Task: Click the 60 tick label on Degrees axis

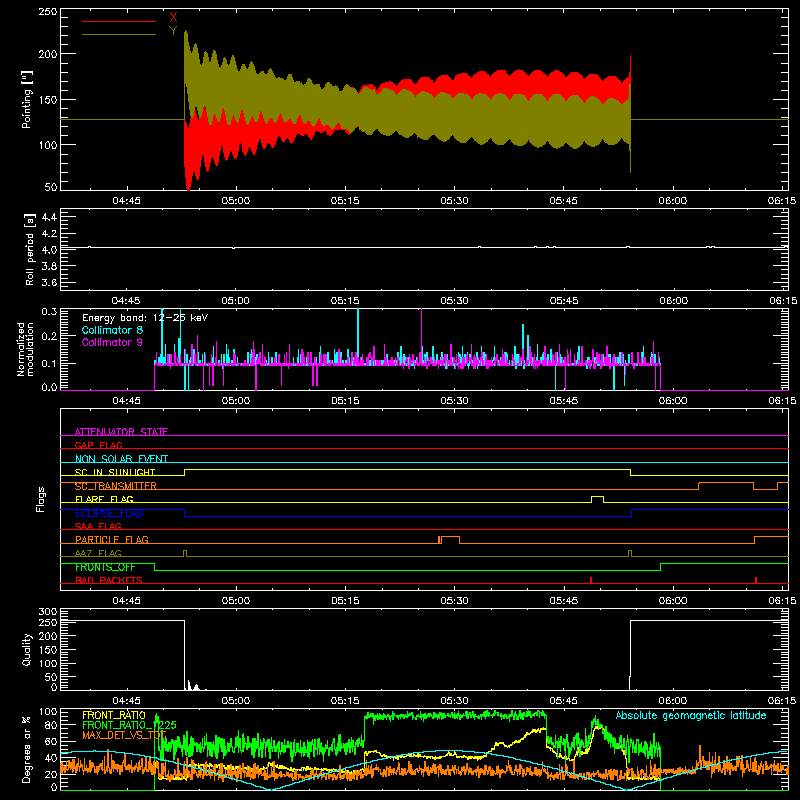Action: point(51,741)
